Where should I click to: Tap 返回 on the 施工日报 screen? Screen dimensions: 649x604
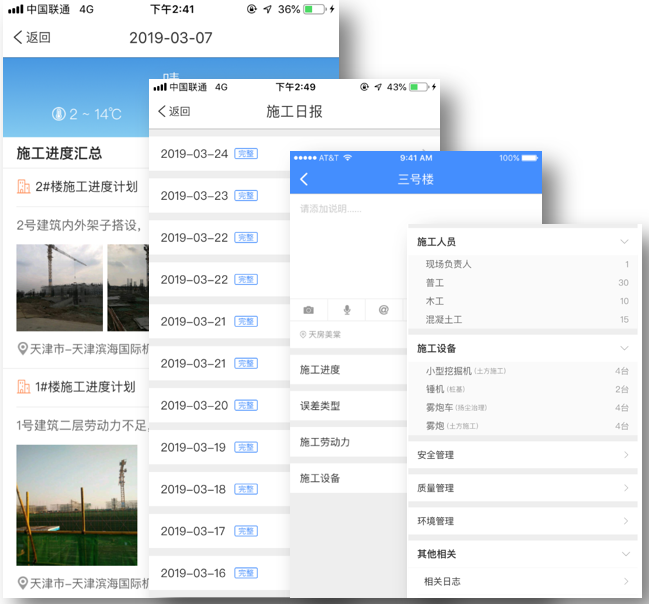point(174,111)
